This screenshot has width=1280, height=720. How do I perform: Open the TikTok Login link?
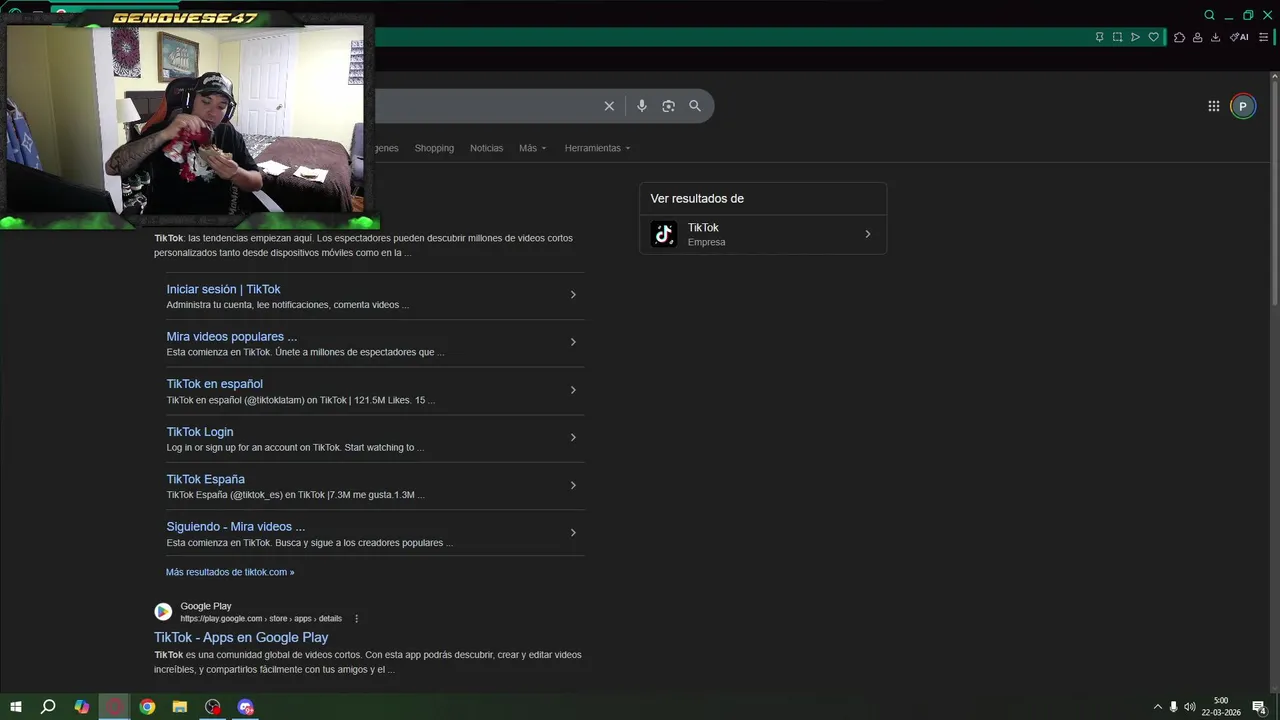pos(200,432)
